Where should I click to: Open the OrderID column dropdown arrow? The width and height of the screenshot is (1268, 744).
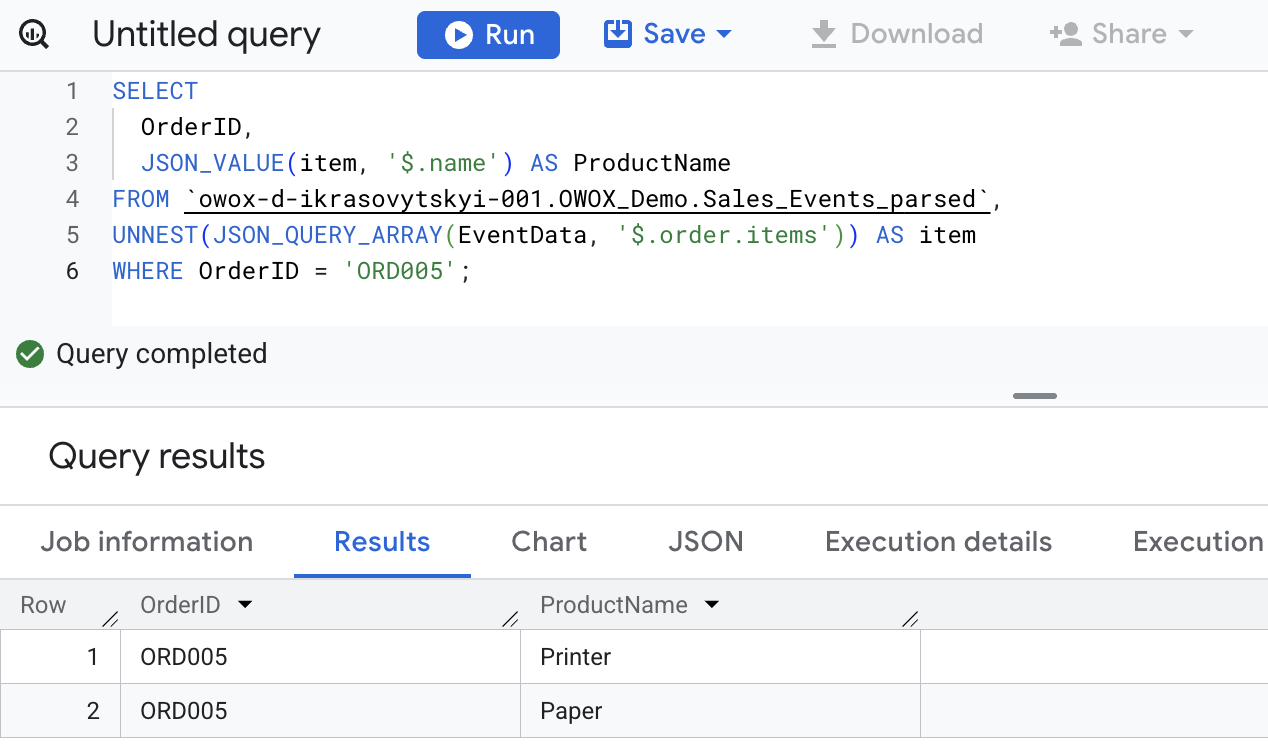pyautogui.click(x=244, y=605)
